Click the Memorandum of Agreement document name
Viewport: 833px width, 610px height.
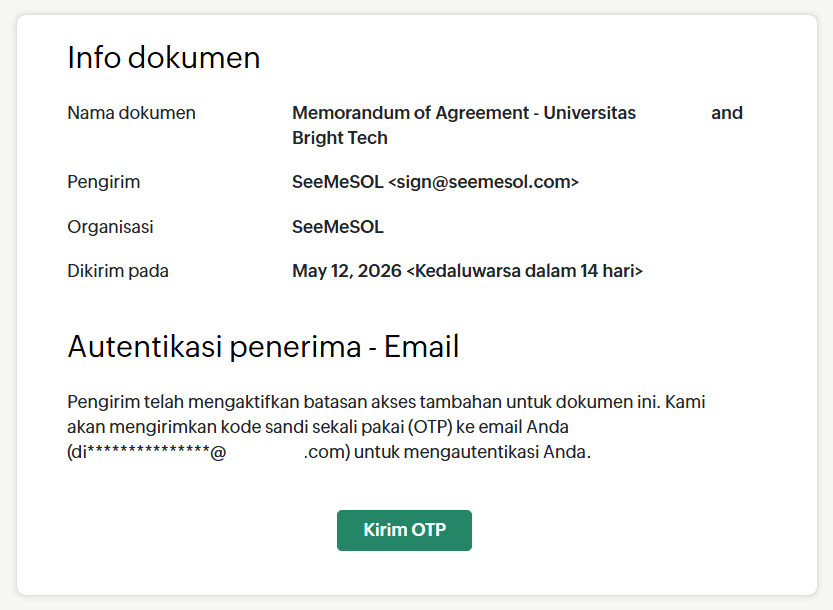[x=517, y=125]
